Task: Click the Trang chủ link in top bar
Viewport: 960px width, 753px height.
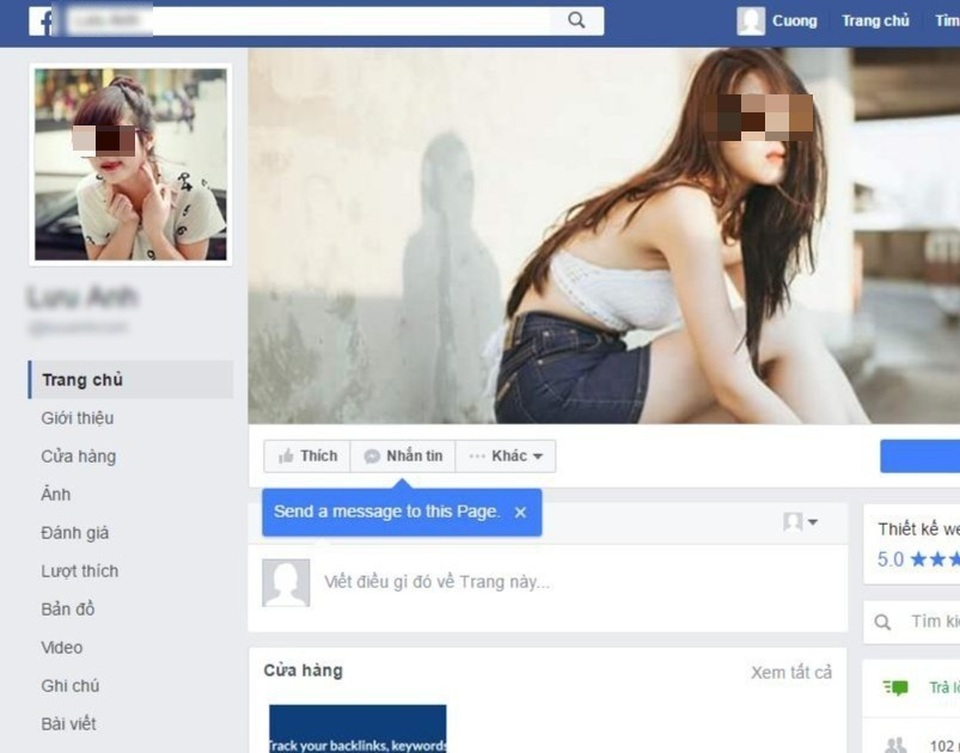Action: (x=875, y=21)
